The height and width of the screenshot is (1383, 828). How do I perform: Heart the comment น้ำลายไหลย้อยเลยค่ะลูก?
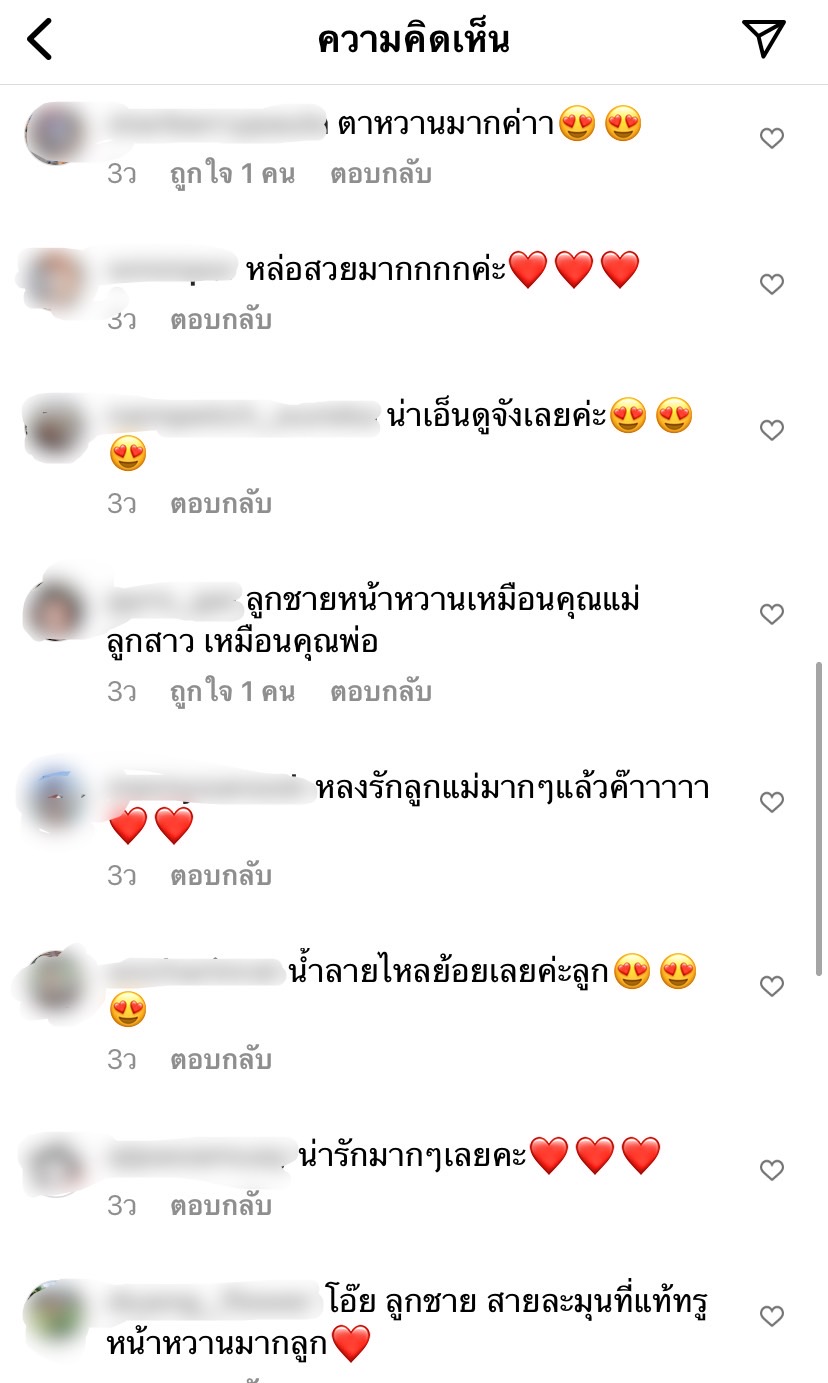coord(772,987)
